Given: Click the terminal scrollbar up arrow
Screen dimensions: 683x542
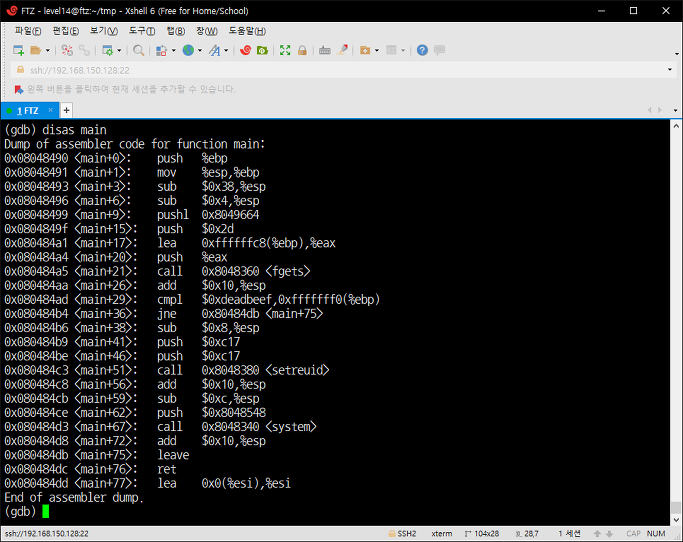Looking at the screenshot, I should [676, 126].
